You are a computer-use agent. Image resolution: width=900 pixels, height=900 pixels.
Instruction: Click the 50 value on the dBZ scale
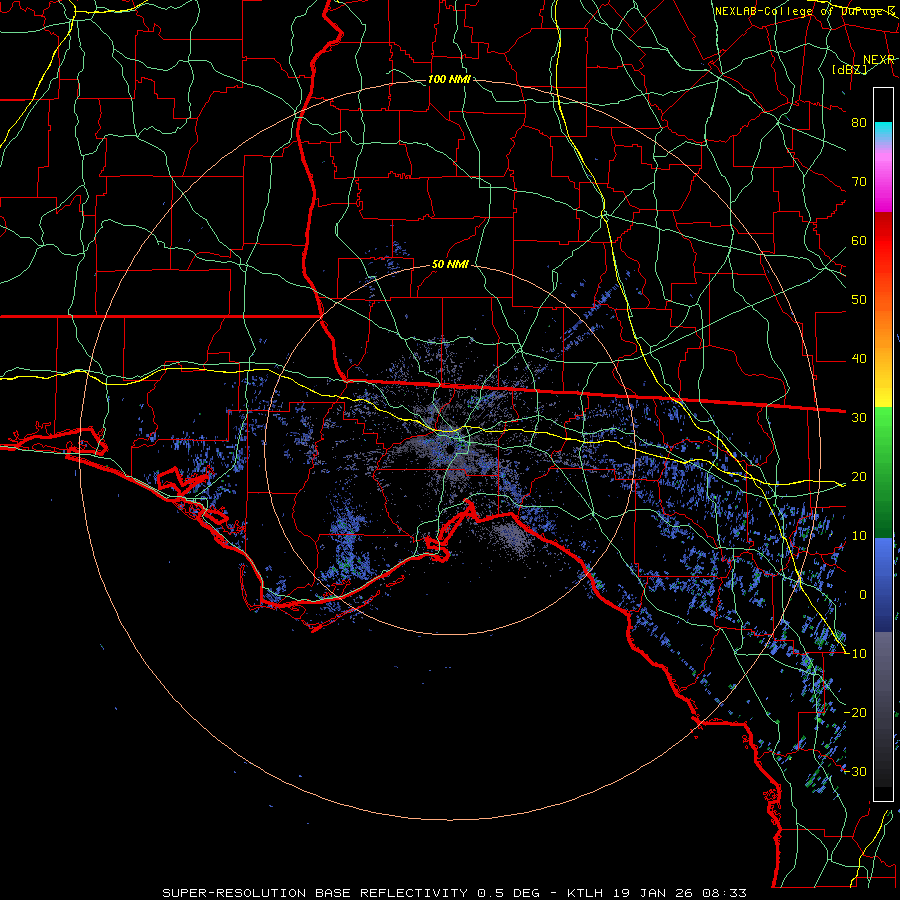859,300
